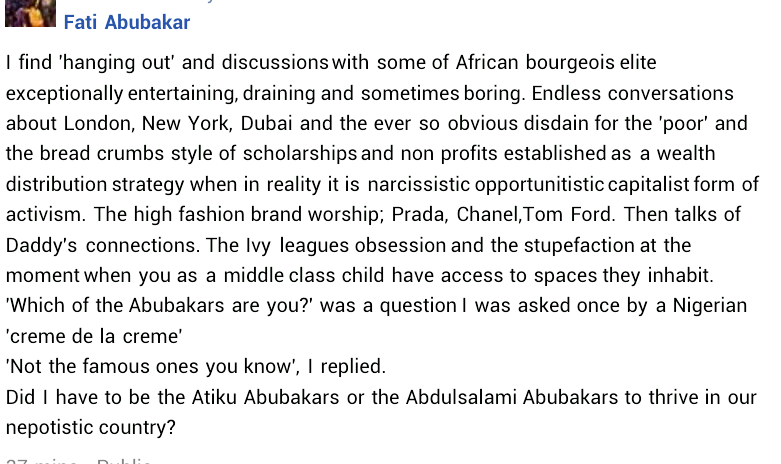Click the word 'scholarships' in the post

click(x=300, y=154)
